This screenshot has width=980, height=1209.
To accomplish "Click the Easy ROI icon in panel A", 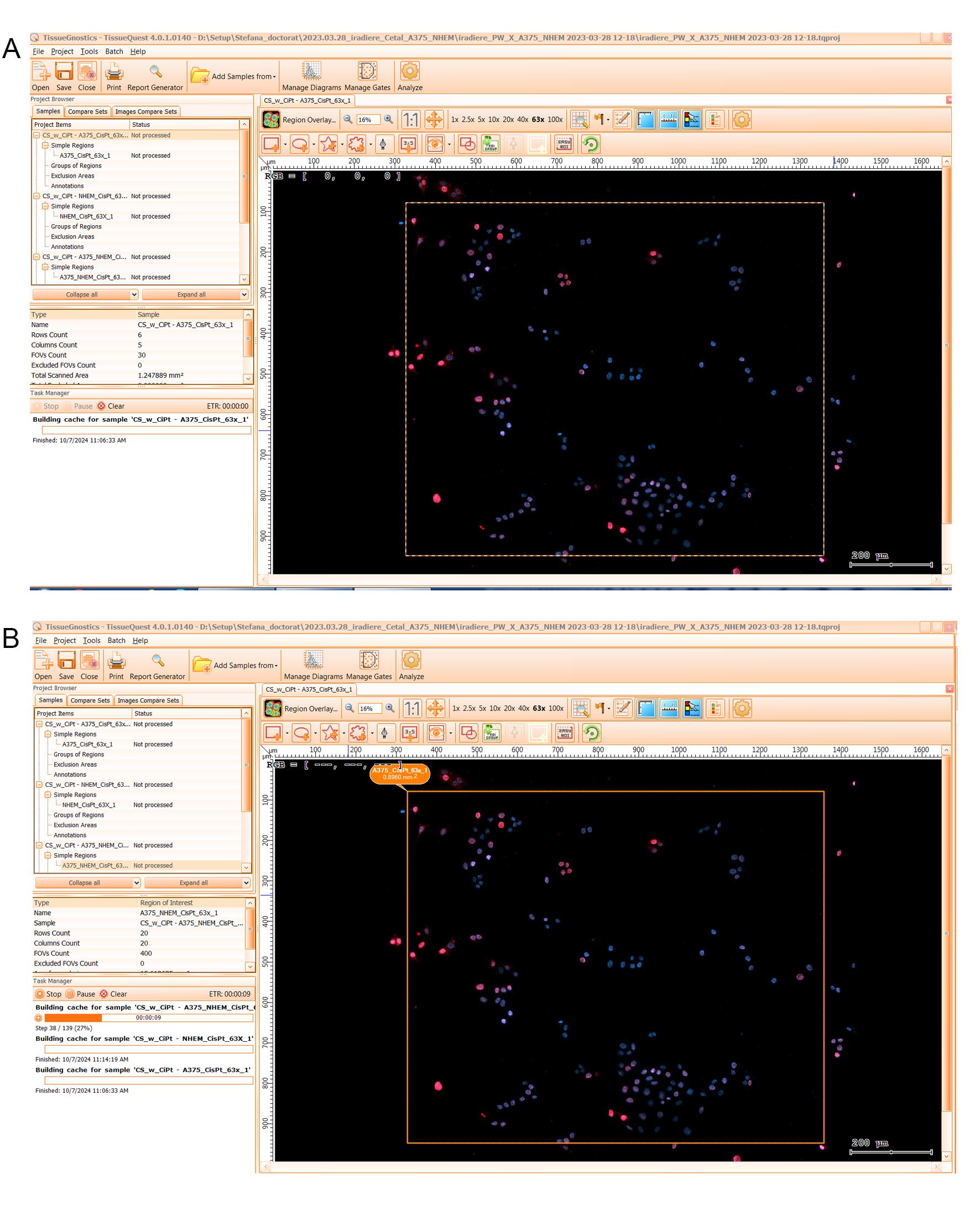I will point(564,144).
